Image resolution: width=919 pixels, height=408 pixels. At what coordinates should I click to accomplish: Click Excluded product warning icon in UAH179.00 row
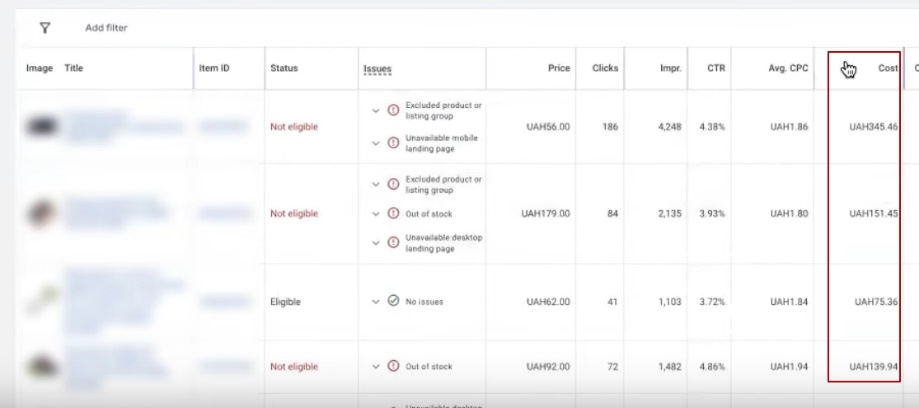point(393,184)
